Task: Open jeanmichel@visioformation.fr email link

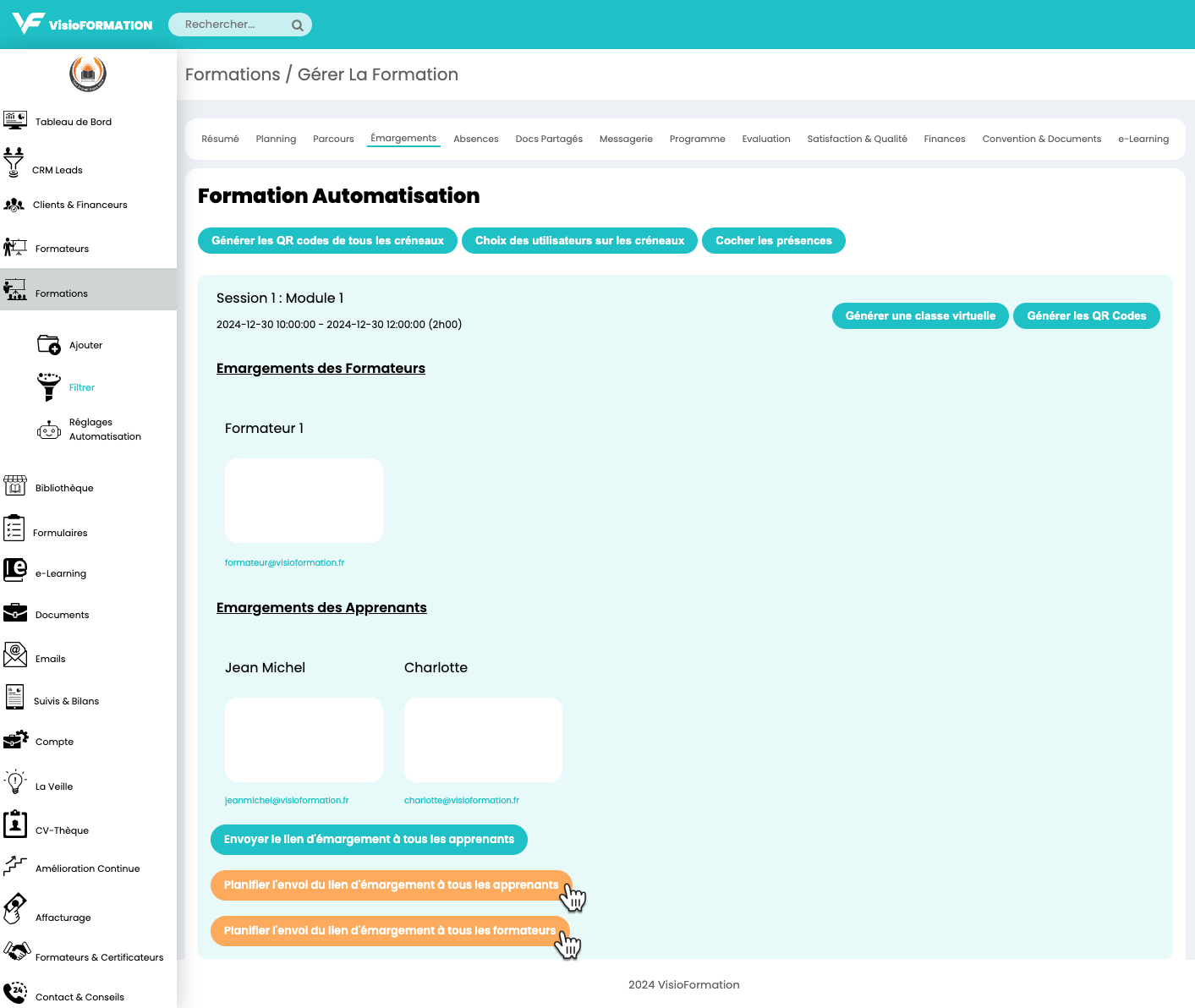Action: [287, 800]
